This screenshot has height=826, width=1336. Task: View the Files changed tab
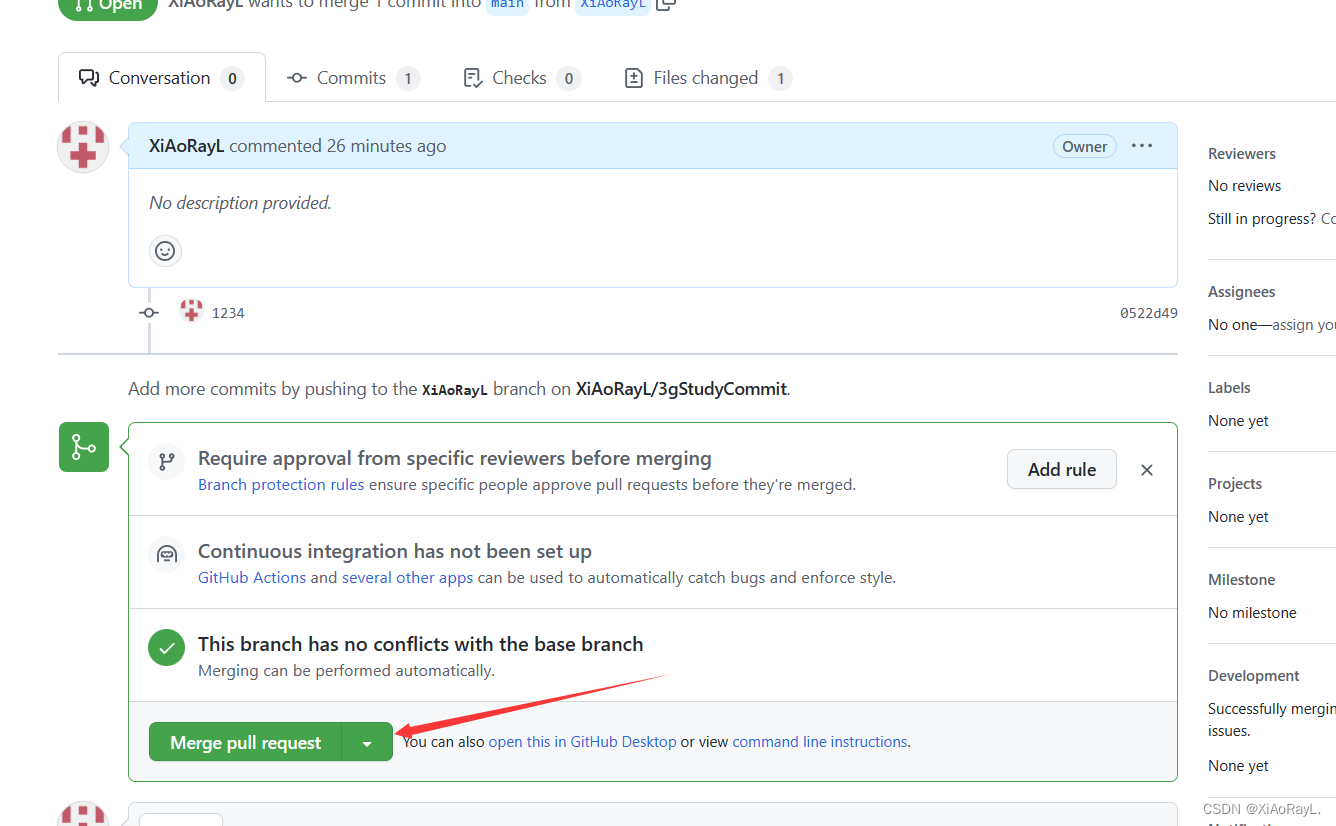click(707, 78)
